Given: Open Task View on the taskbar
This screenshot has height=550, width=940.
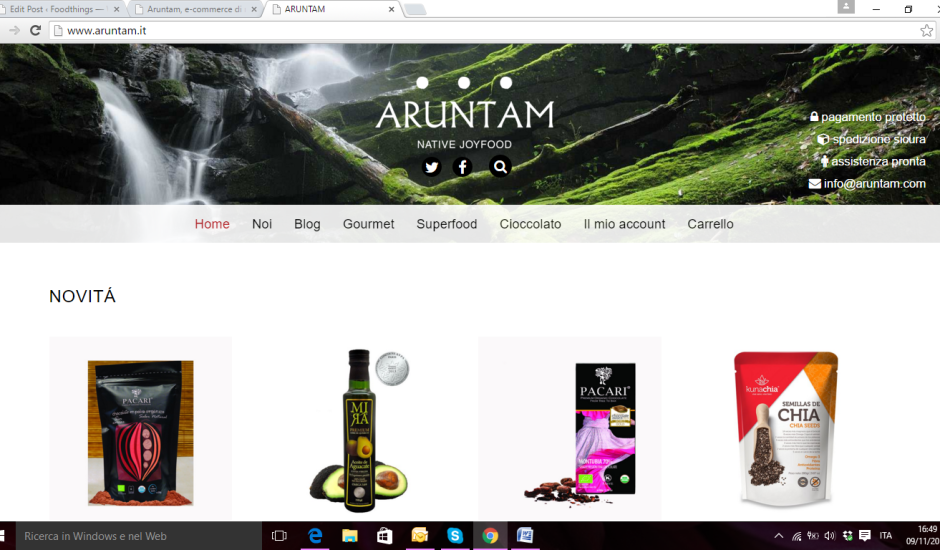Looking at the screenshot, I should coord(279,536).
